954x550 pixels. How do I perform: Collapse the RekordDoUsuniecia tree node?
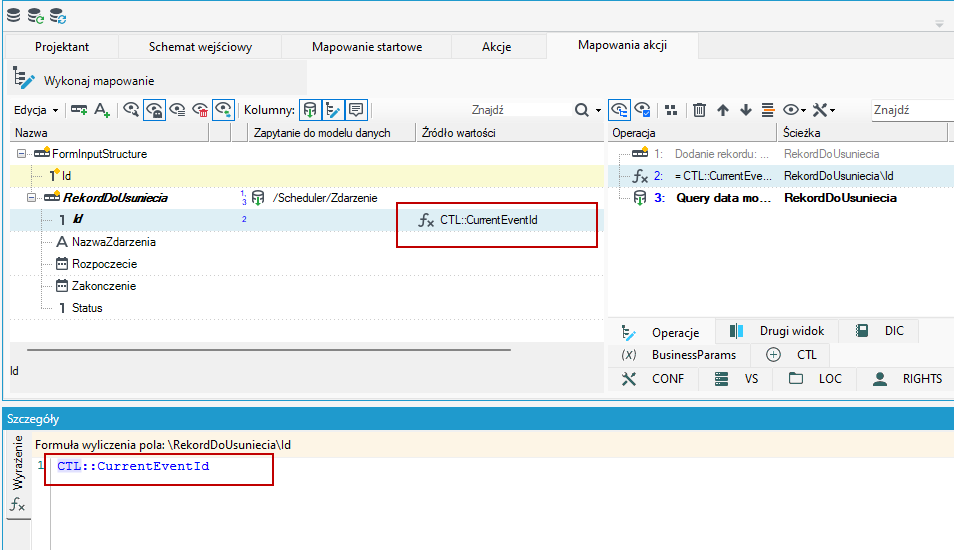[32, 198]
